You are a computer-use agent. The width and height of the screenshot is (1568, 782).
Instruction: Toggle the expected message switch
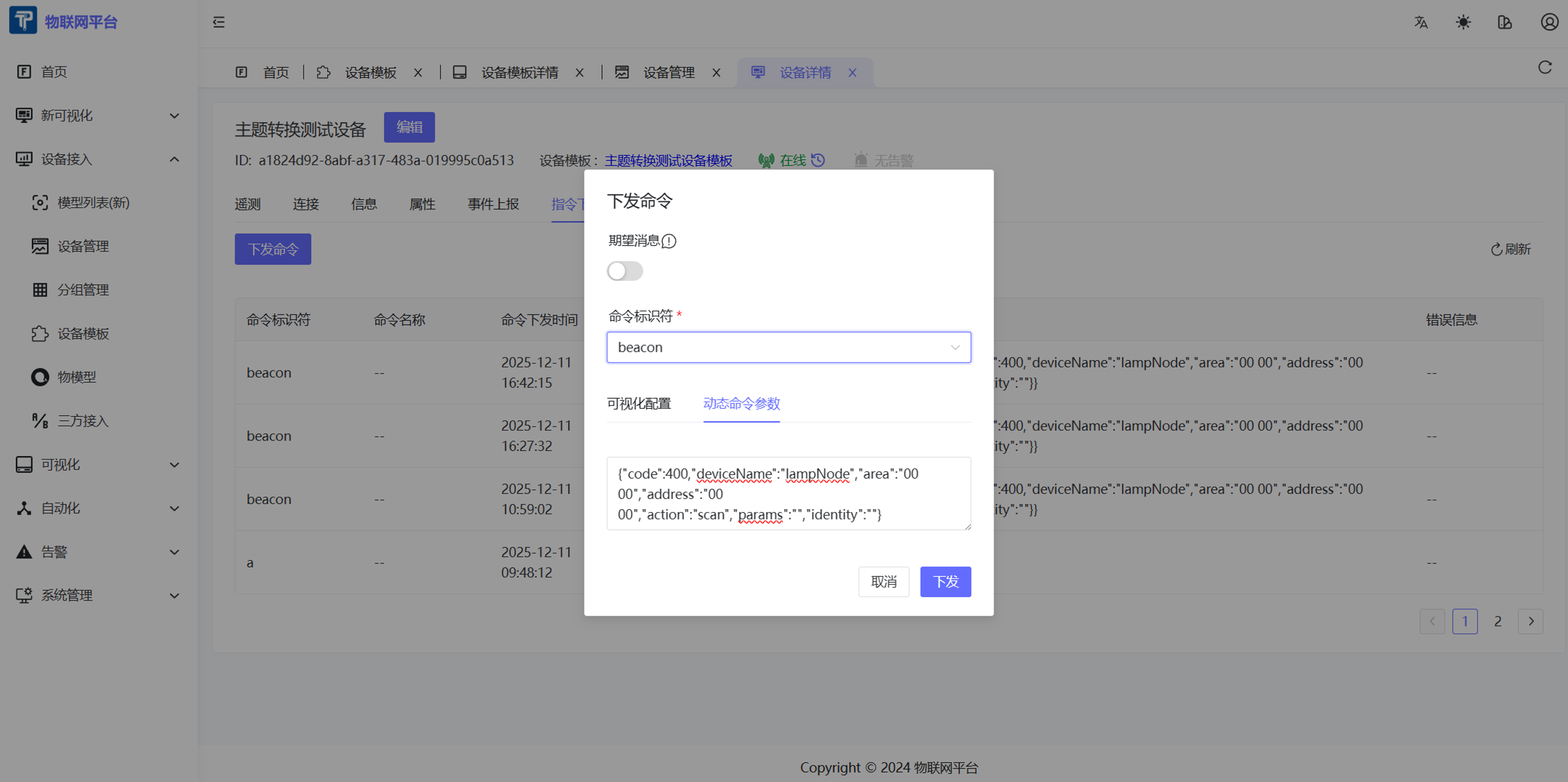(625, 271)
